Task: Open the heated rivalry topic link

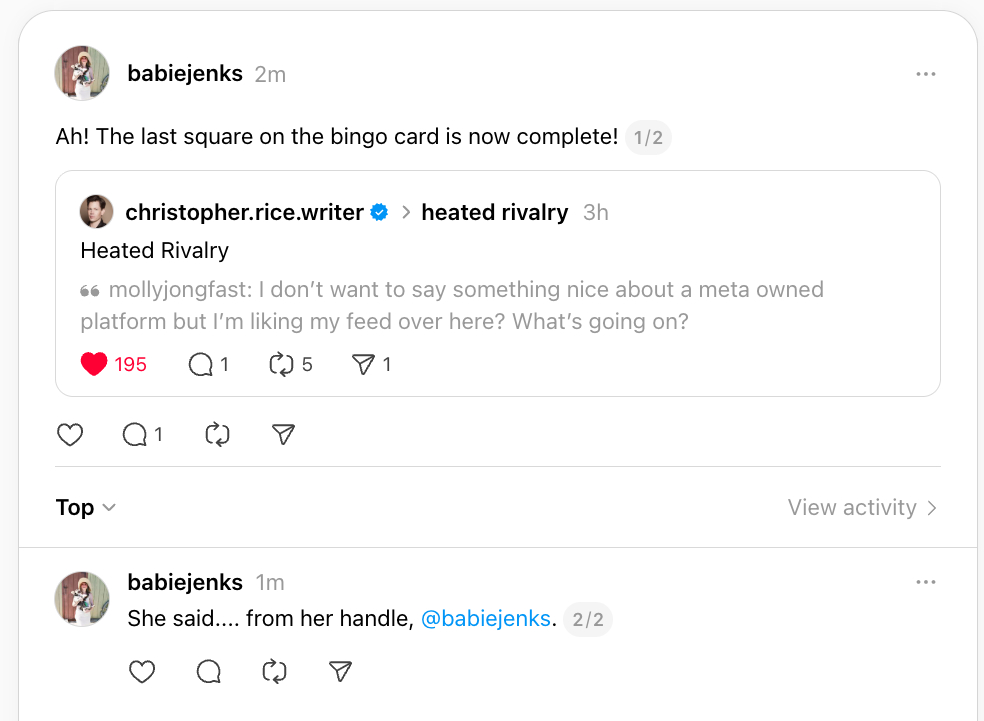Action: 494,212
